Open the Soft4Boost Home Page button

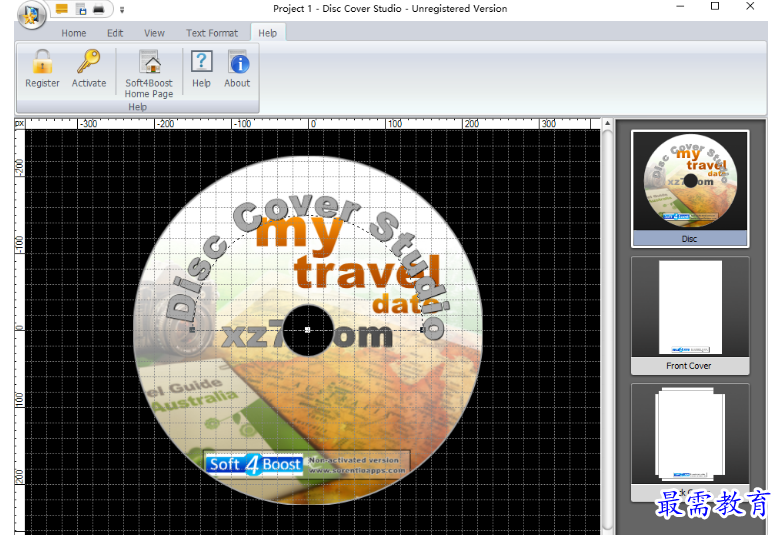[149, 74]
